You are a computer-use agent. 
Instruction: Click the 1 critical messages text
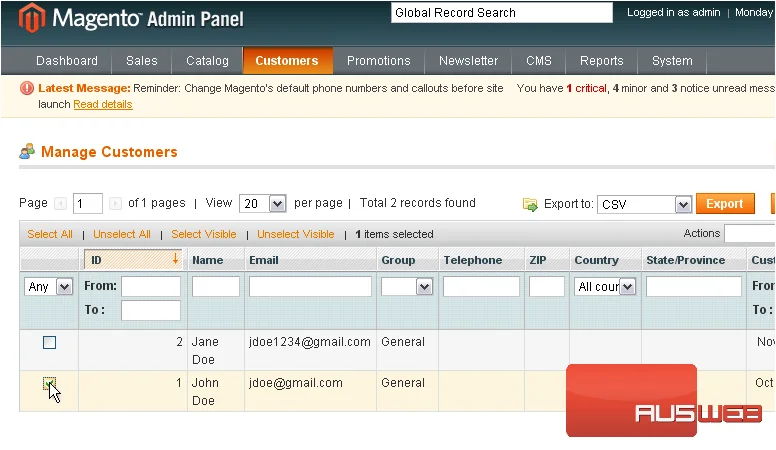[x=586, y=88]
